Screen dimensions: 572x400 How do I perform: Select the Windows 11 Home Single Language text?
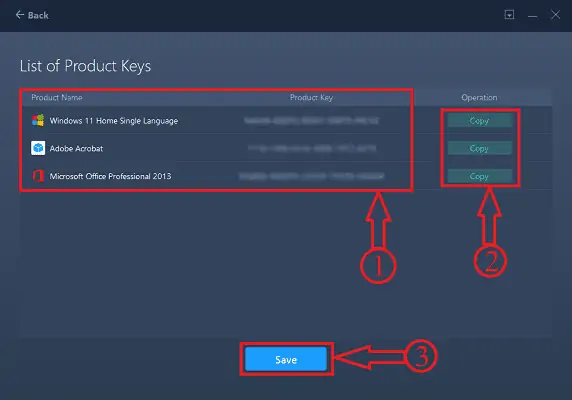[x=114, y=121]
